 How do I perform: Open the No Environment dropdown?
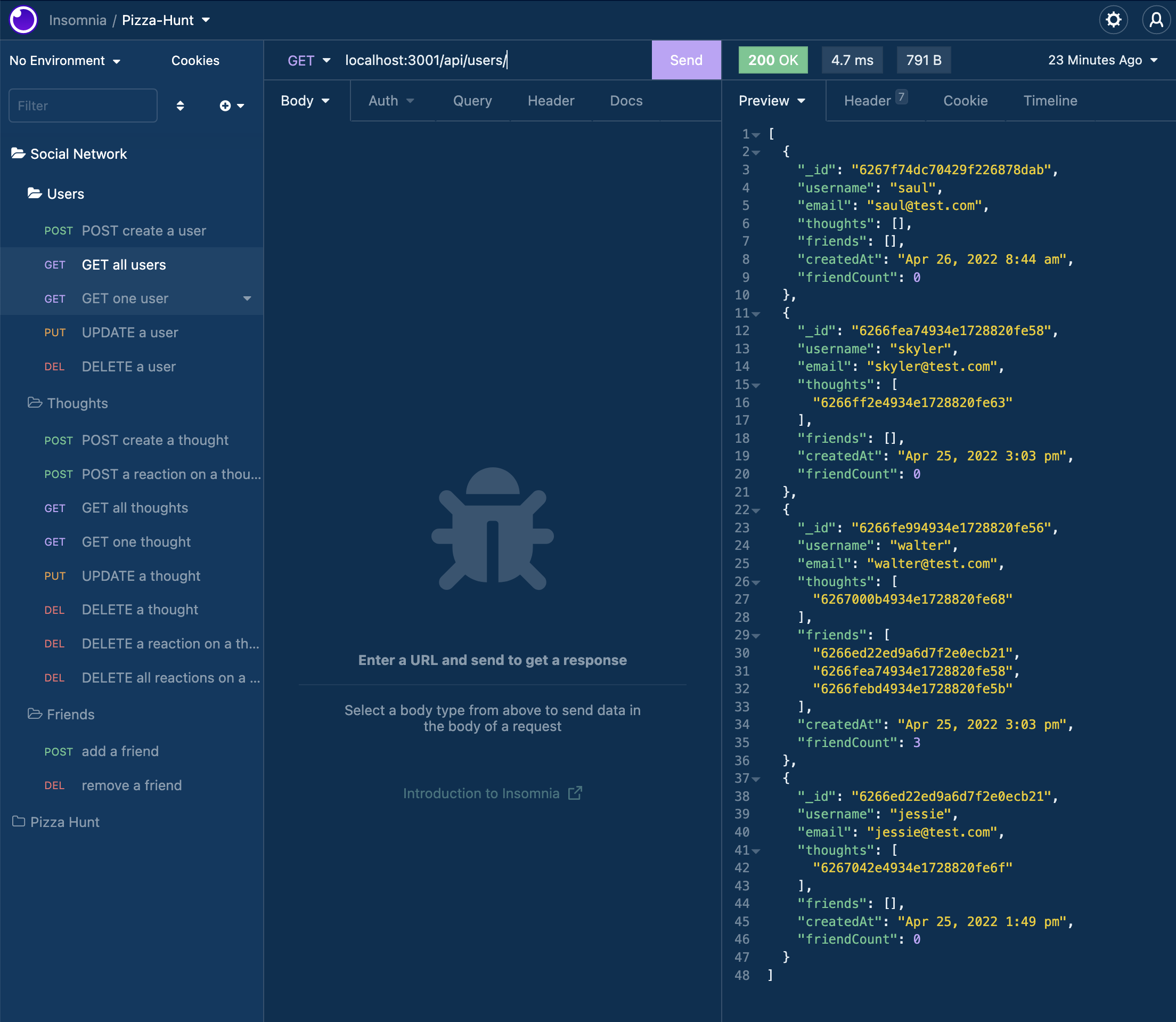pyautogui.click(x=65, y=60)
